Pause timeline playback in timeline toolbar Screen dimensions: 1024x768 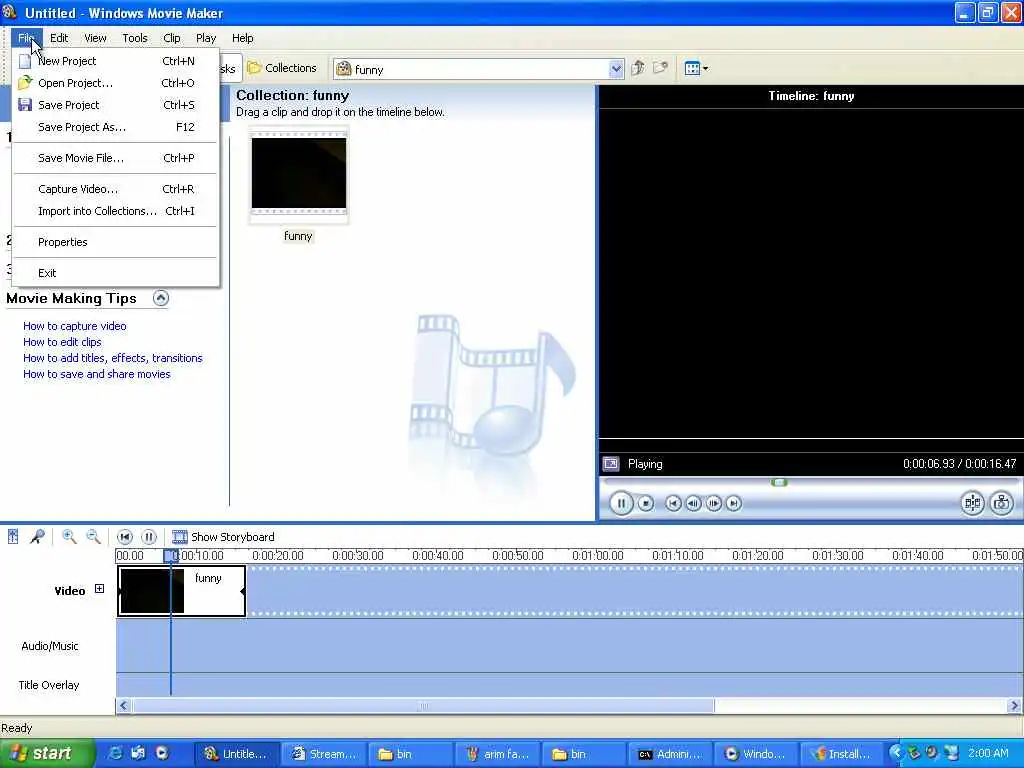pos(149,537)
